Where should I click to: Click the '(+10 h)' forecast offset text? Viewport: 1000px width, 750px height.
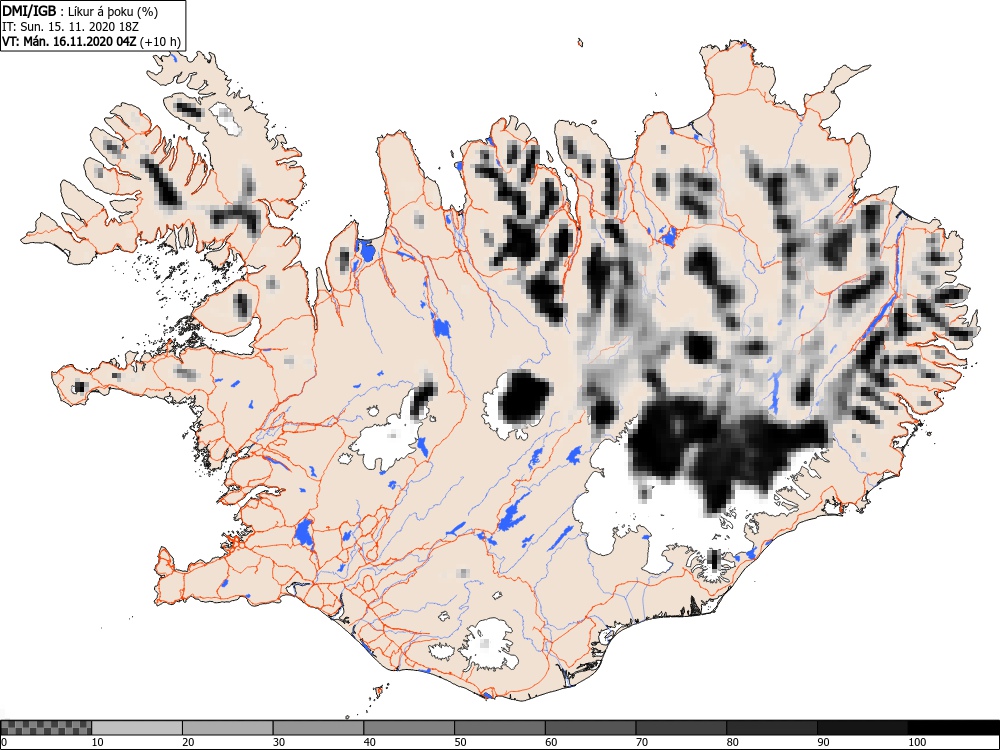click(x=160, y=42)
